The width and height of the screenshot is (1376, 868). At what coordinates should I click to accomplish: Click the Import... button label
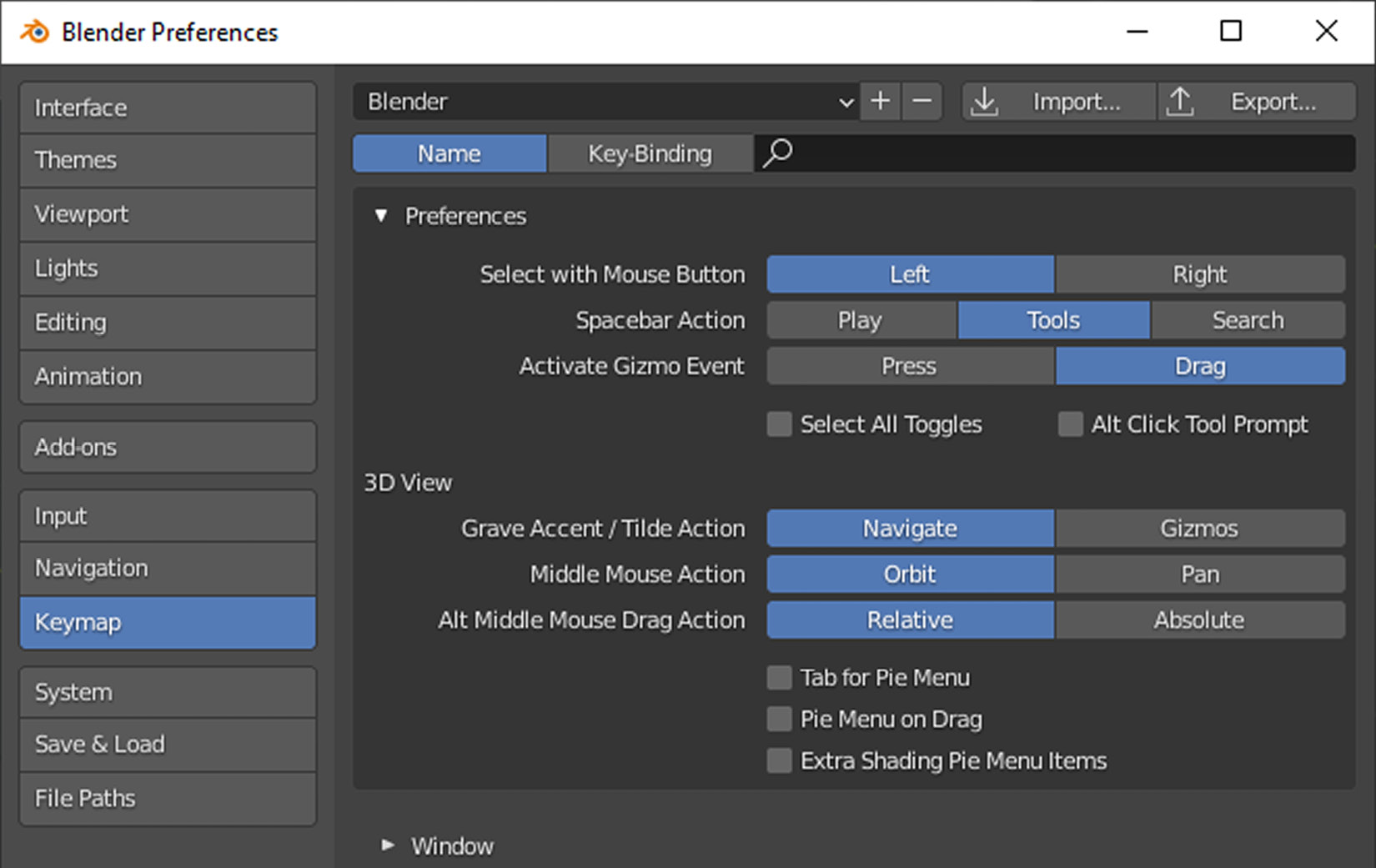pyautogui.click(x=1077, y=102)
